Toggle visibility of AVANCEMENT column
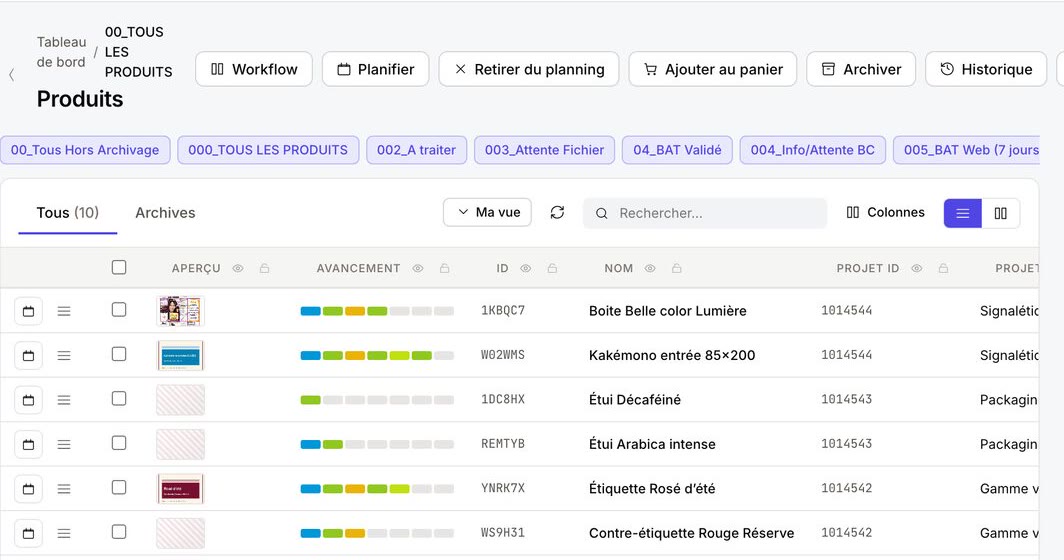The image size is (1064, 560). tap(418, 268)
